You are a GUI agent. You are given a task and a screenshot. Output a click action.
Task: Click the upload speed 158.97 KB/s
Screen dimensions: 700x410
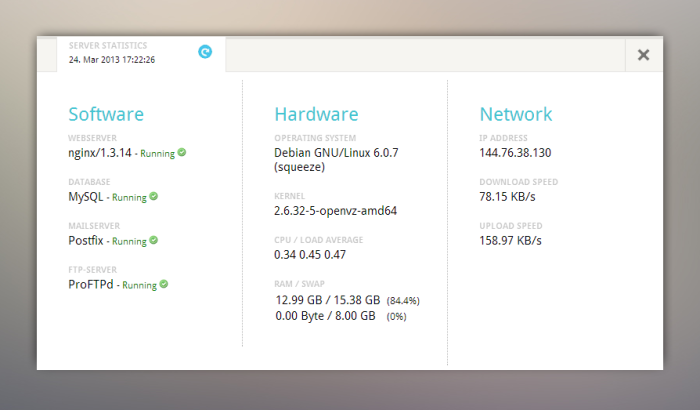click(510, 241)
